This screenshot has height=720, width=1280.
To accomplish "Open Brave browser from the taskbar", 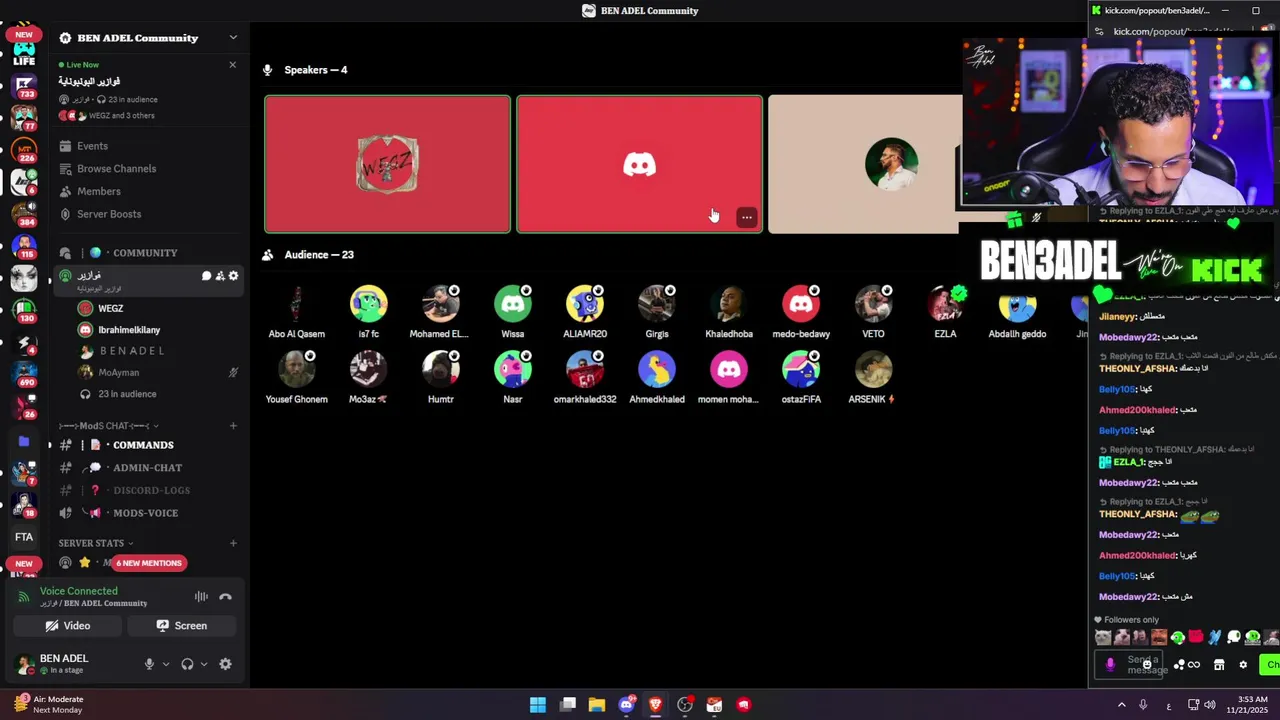I will [655, 705].
